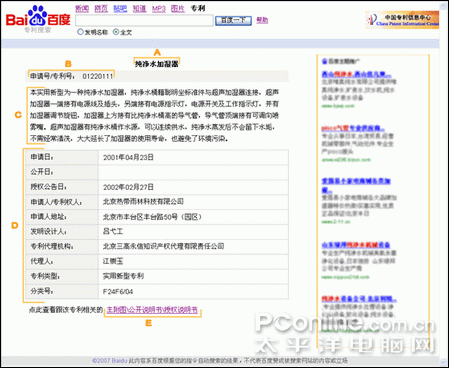
Task: Click the 代理人 row label
Action: pyautogui.click(x=42, y=261)
